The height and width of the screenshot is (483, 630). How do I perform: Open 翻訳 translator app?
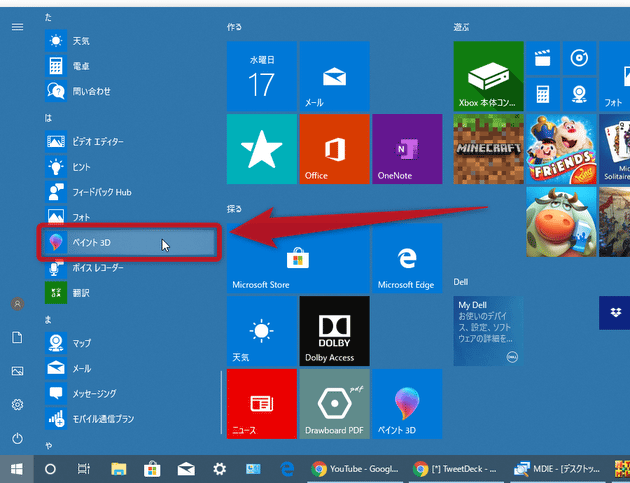129,293
